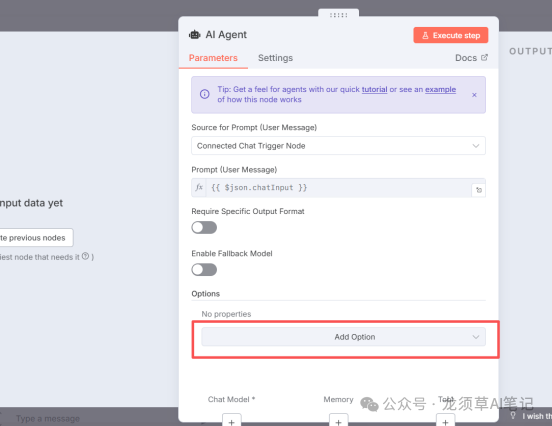Click the Type a message chat input
This screenshot has width=552, height=426.
pos(48,419)
